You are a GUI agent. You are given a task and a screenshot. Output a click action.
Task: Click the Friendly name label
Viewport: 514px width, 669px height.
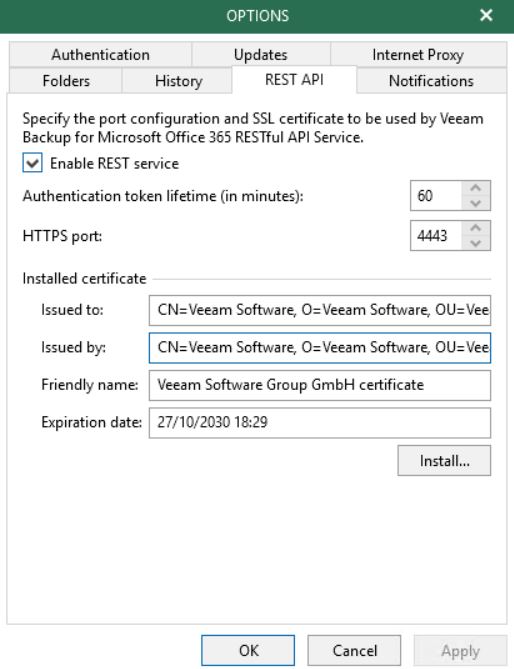pos(90,385)
